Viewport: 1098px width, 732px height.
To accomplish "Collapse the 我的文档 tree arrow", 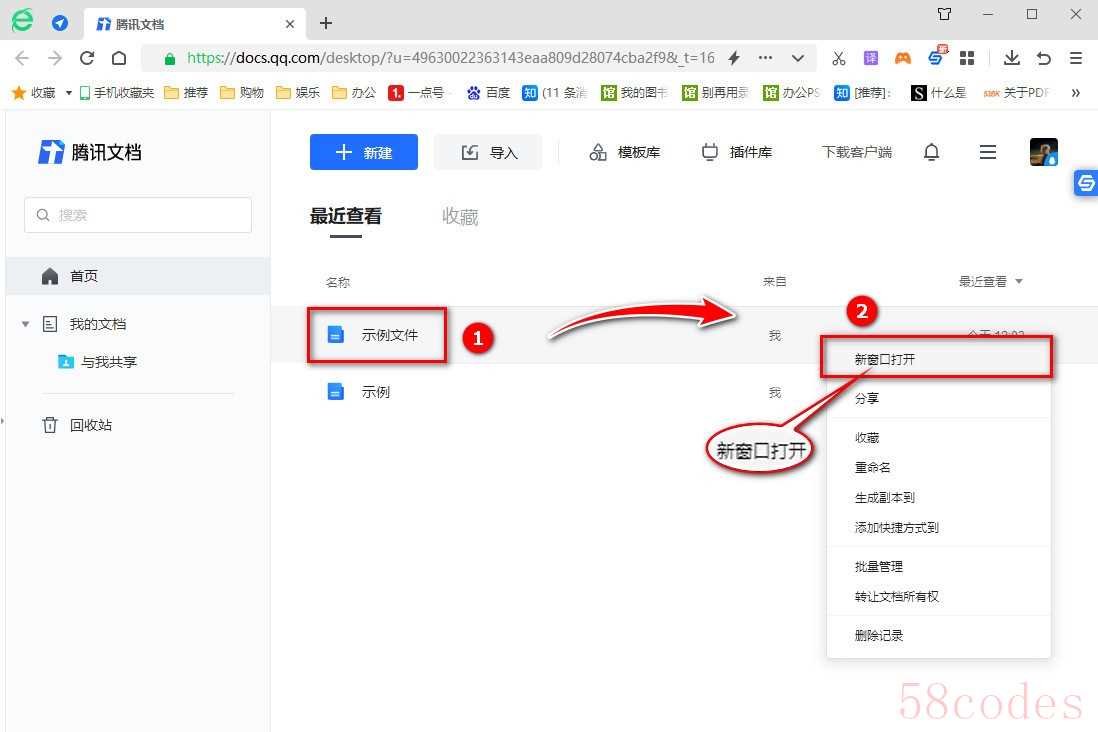I will click(x=25, y=324).
